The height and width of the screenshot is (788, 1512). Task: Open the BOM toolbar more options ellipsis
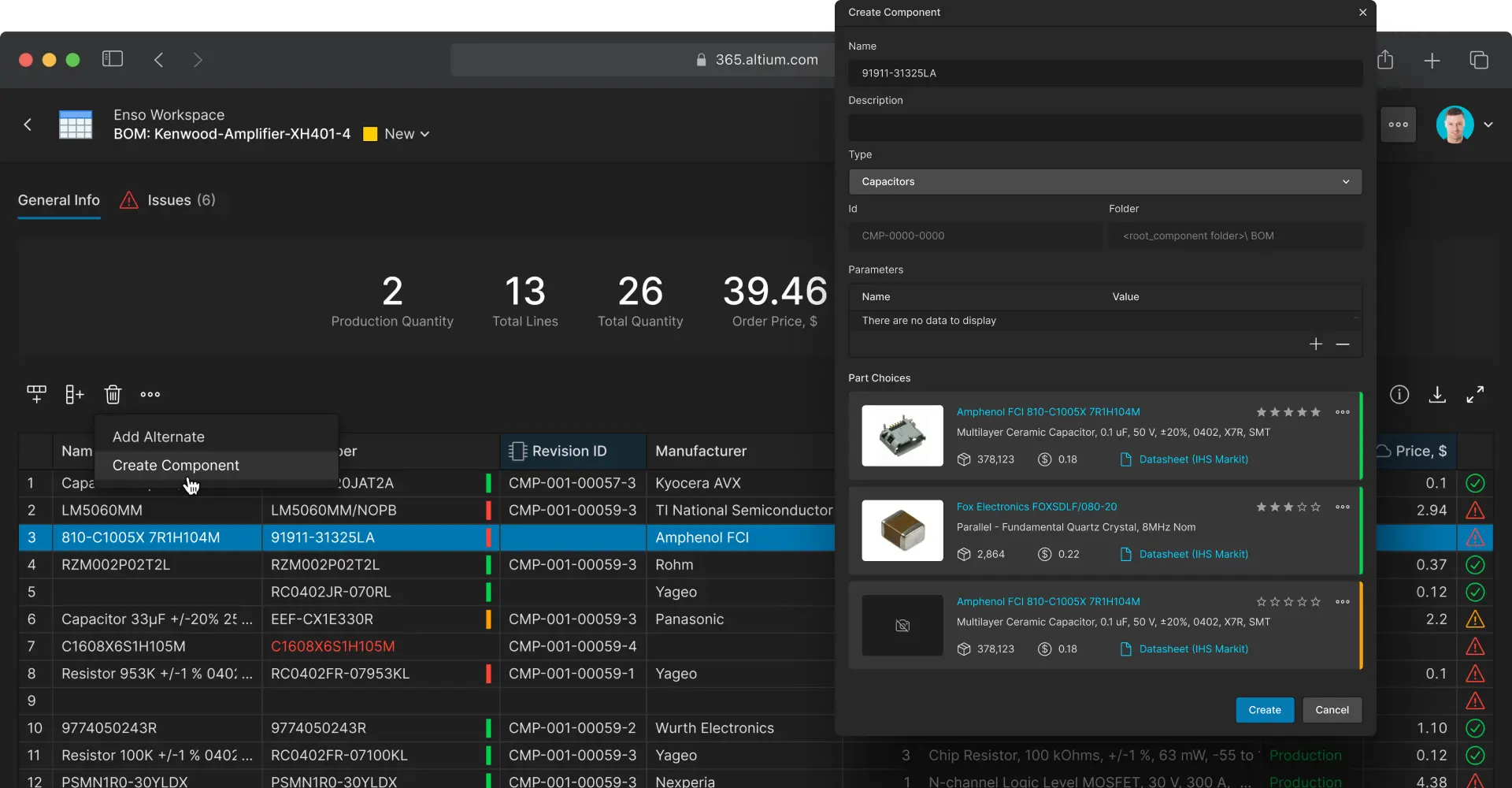[150, 395]
